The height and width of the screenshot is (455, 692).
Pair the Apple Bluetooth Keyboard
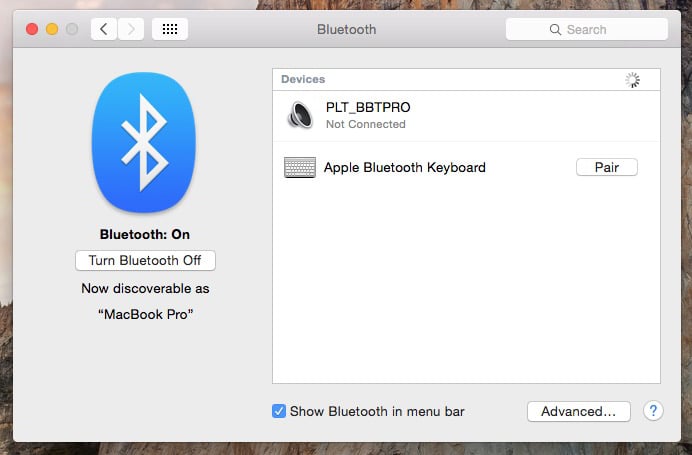[x=607, y=167]
